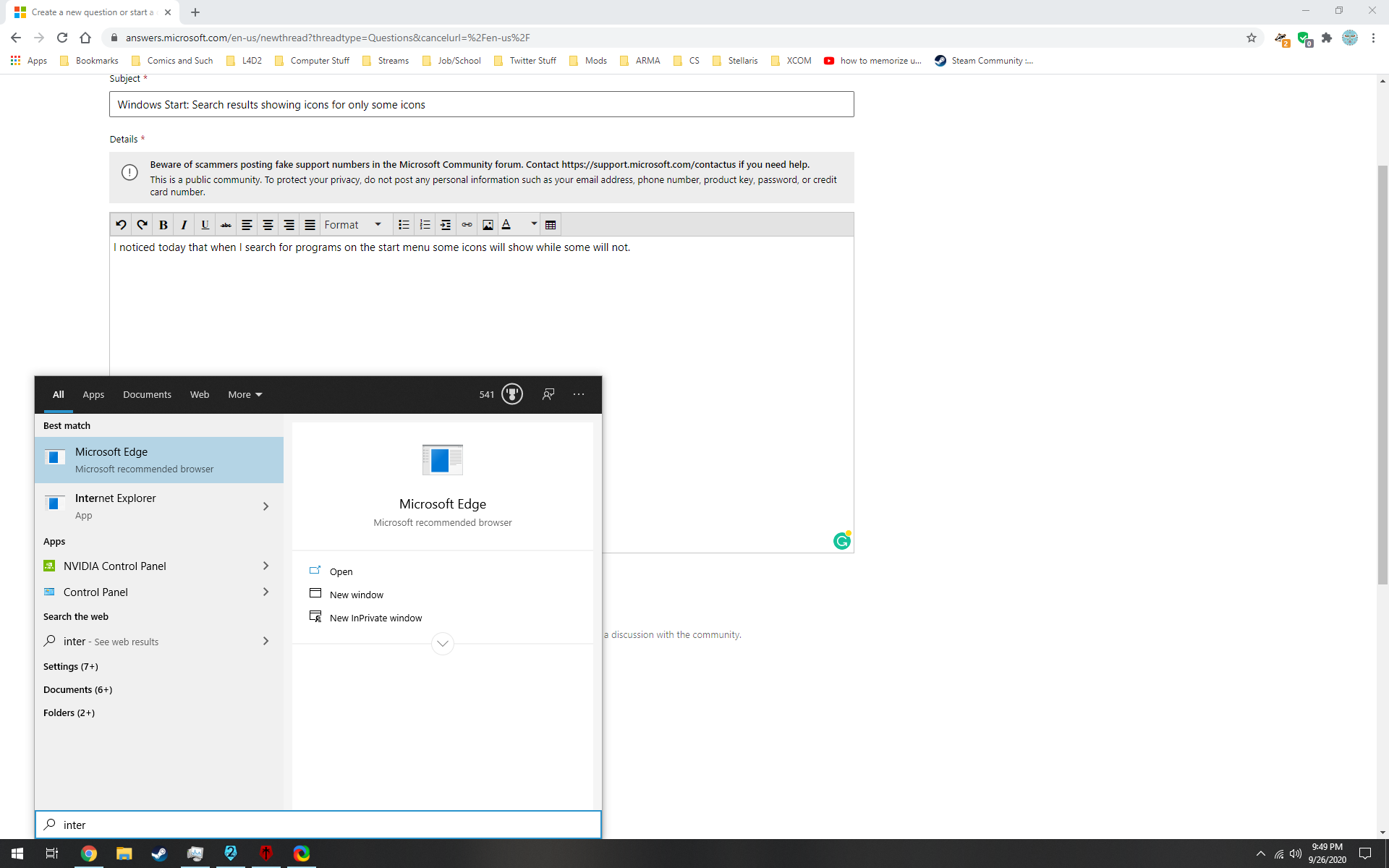
Task: Click the indent icon in toolbar
Action: point(446,225)
